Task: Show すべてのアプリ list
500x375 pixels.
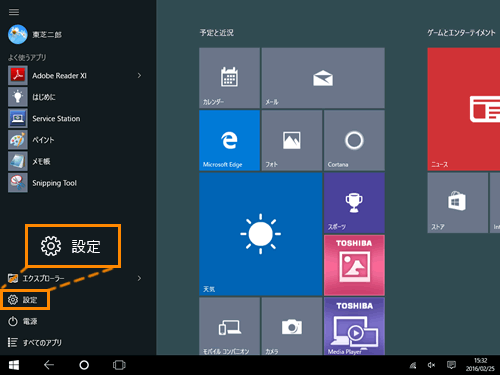Action: pyautogui.click(x=35, y=343)
